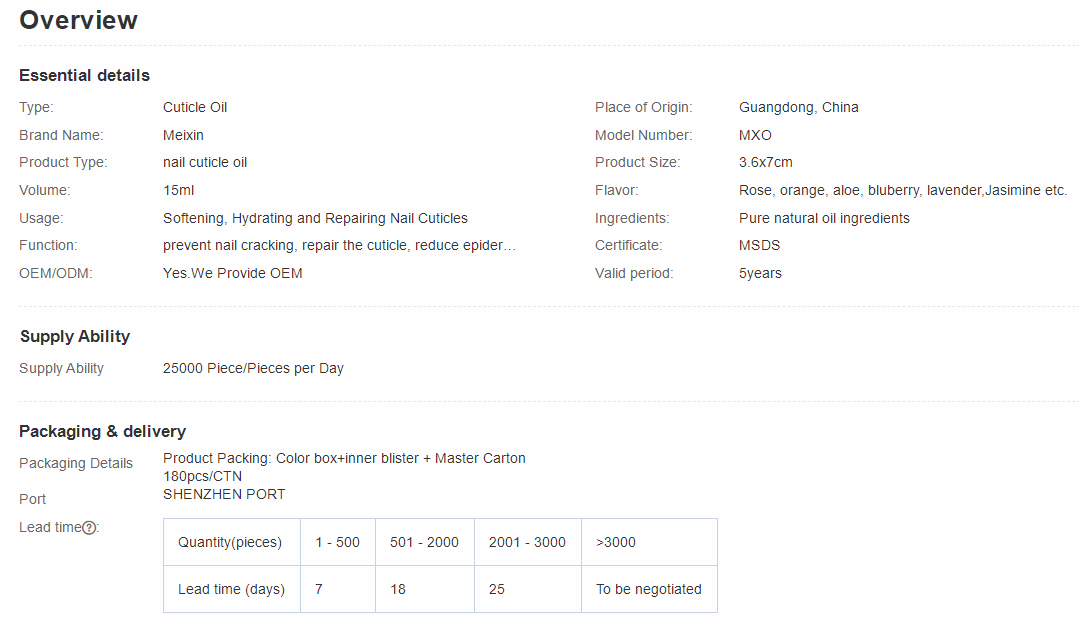Viewport: 1079px width, 620px height.
Task: Click the MSDS certificate value
Action: (x=759, y=245)
